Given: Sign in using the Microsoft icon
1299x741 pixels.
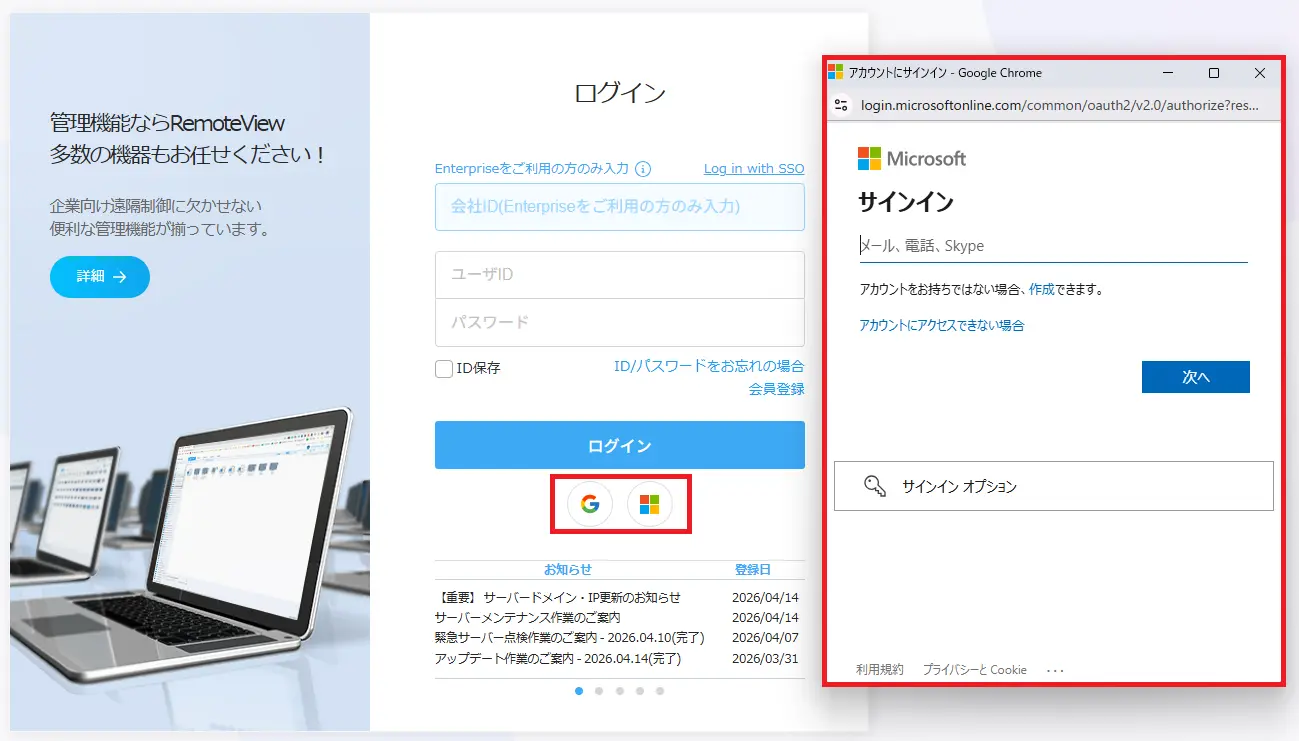Looking at the screenshot, I should [x=652, y=504].
